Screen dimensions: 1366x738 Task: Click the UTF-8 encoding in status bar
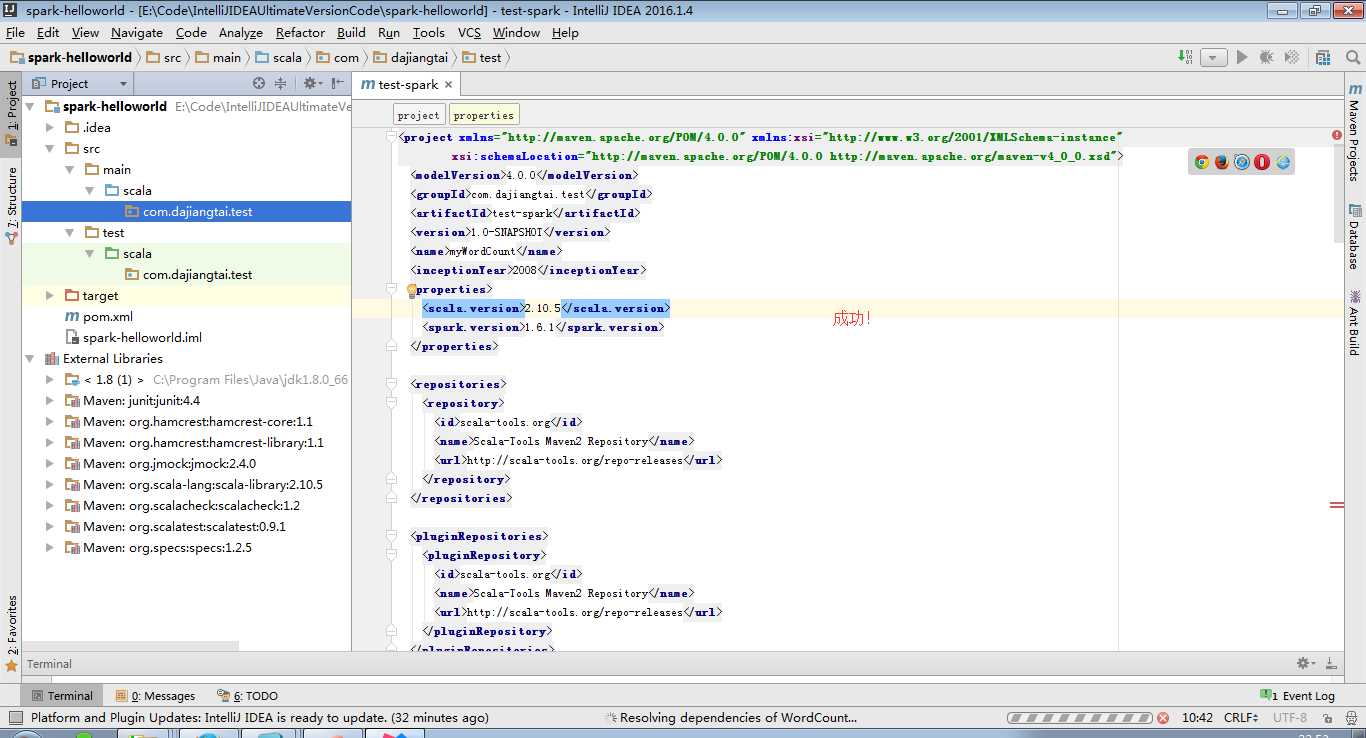1290,718
